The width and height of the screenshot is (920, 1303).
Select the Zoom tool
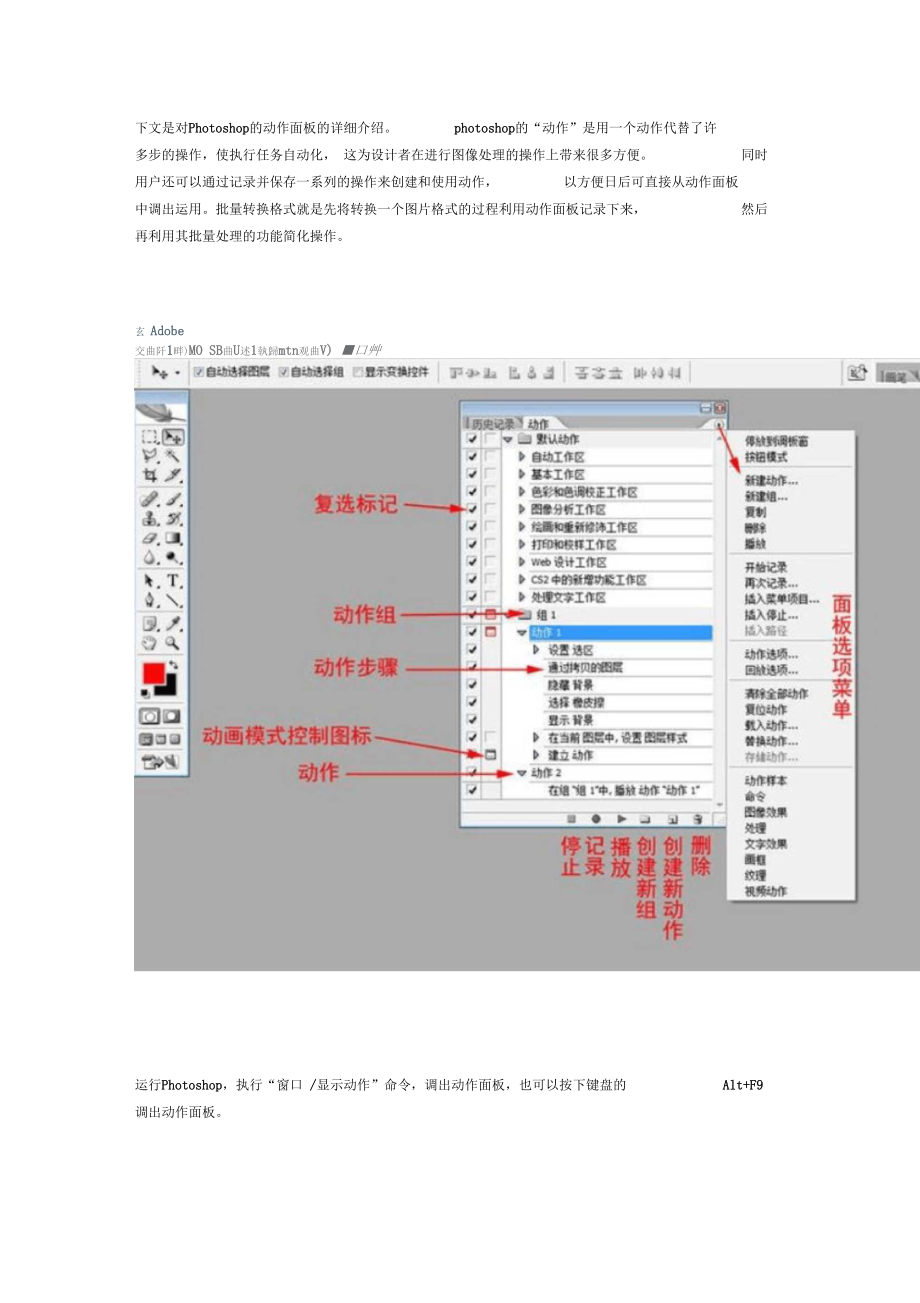[x=173, y=643]
